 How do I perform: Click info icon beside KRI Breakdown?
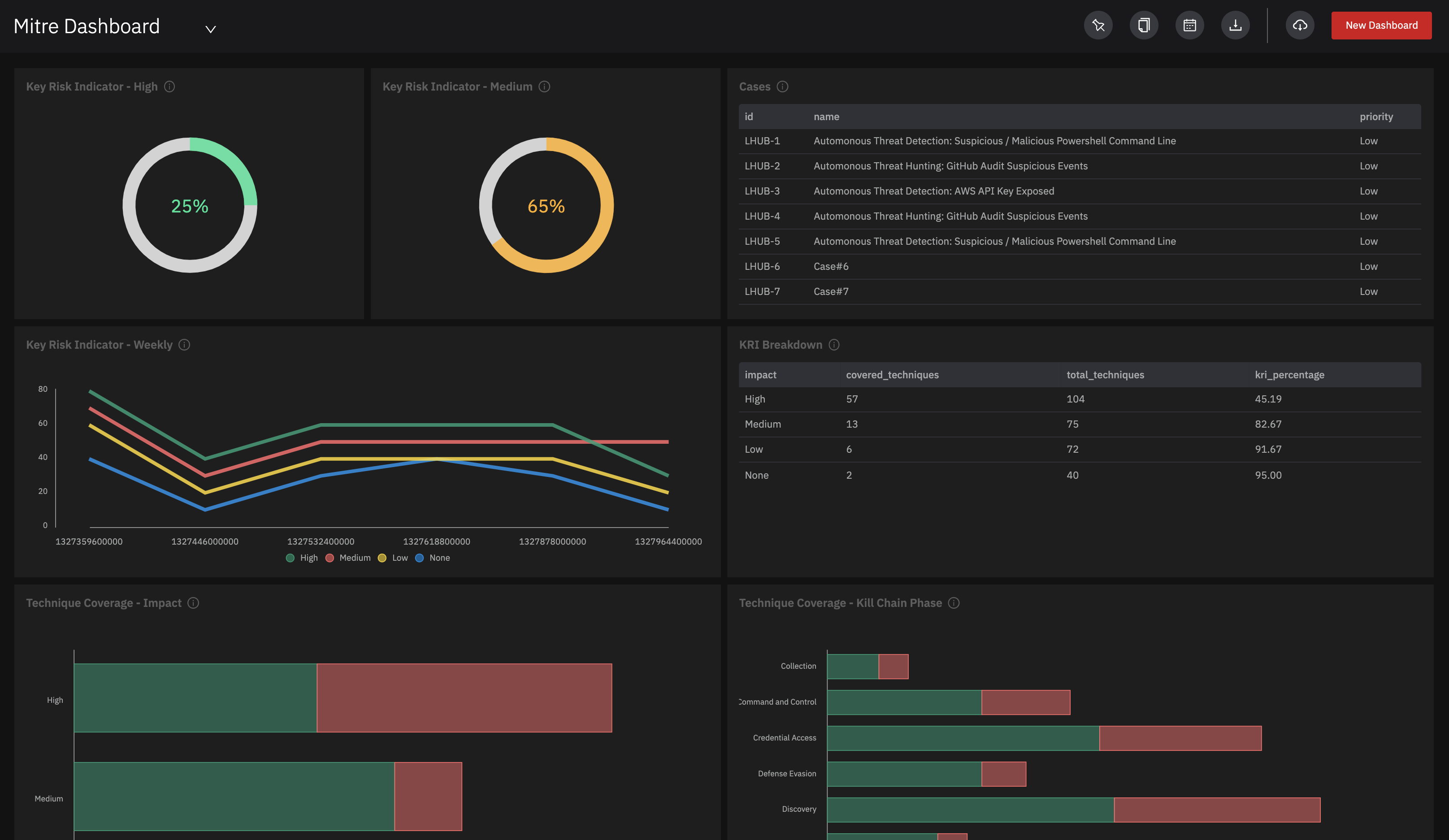(x=834, y=344)
